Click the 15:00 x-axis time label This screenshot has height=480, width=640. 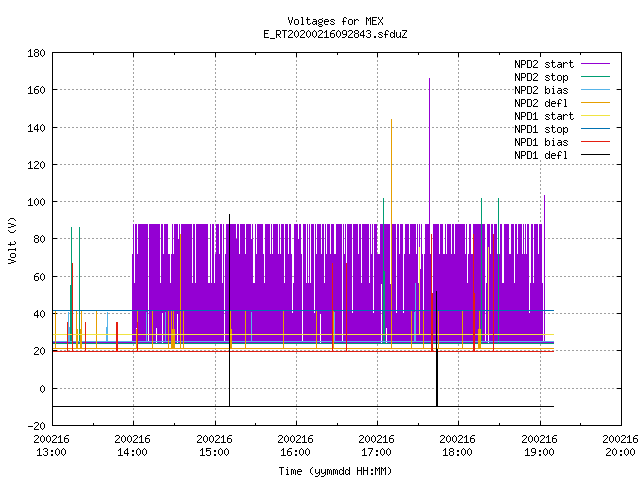[214, 453]
